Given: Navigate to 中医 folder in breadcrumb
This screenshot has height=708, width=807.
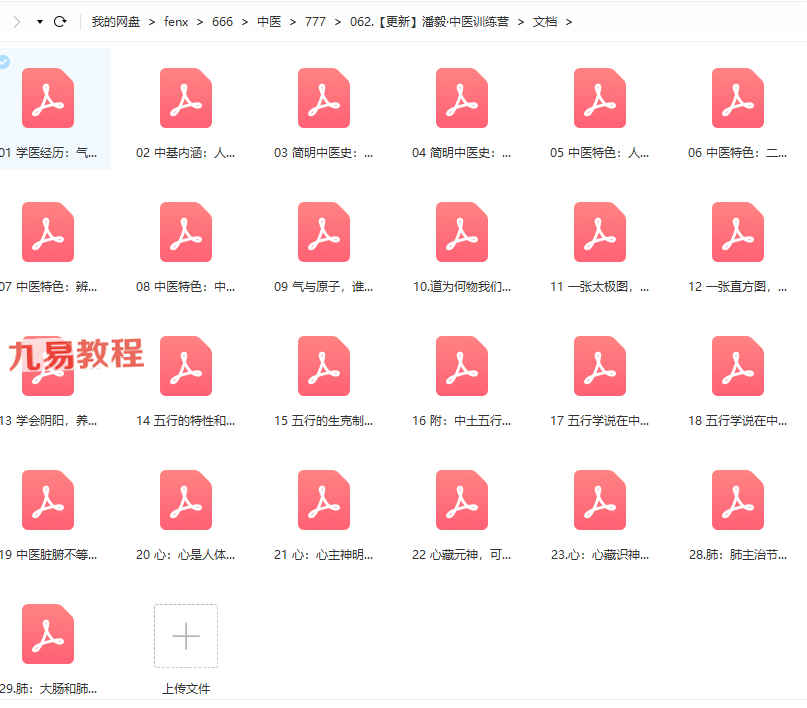Looking at the screenshot, I should tap(269, 22).
